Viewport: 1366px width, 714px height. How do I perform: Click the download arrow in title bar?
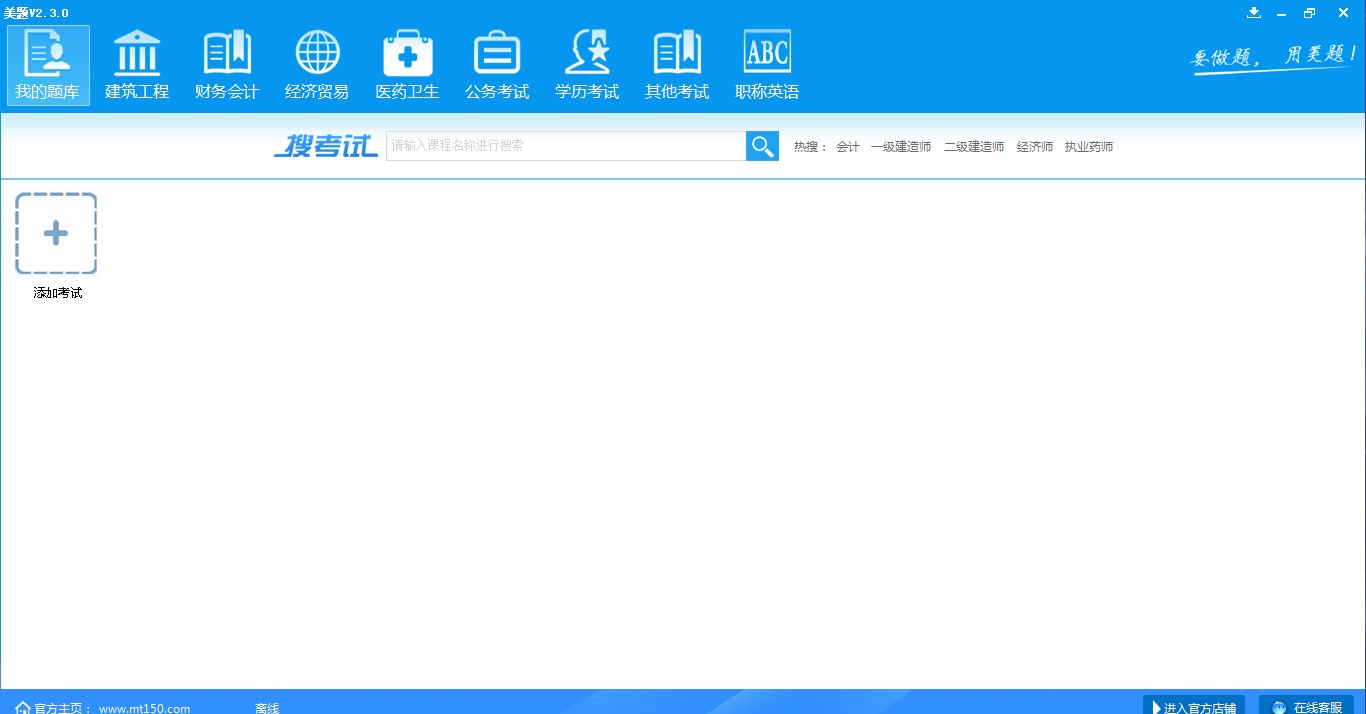click(x=1254, y=13)
